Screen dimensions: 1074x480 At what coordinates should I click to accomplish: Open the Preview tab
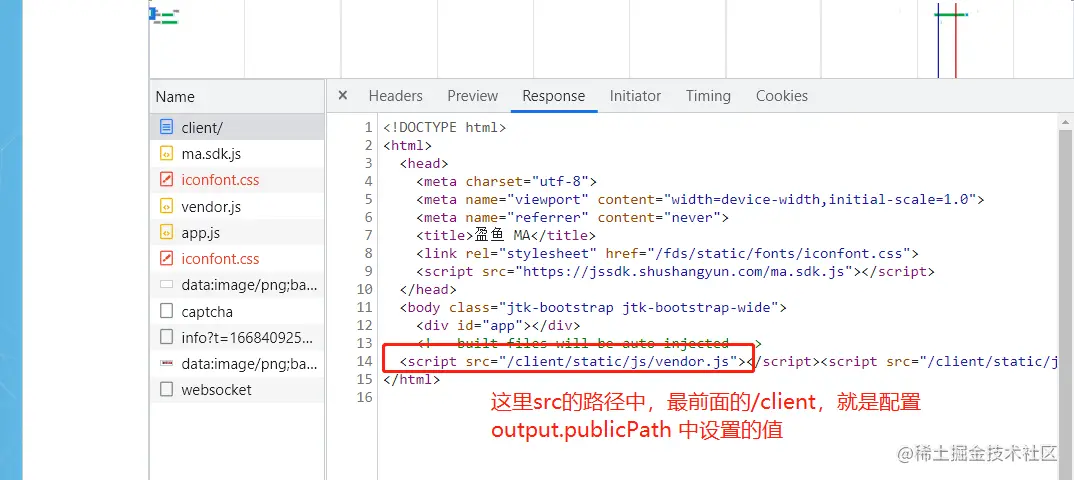473,96
